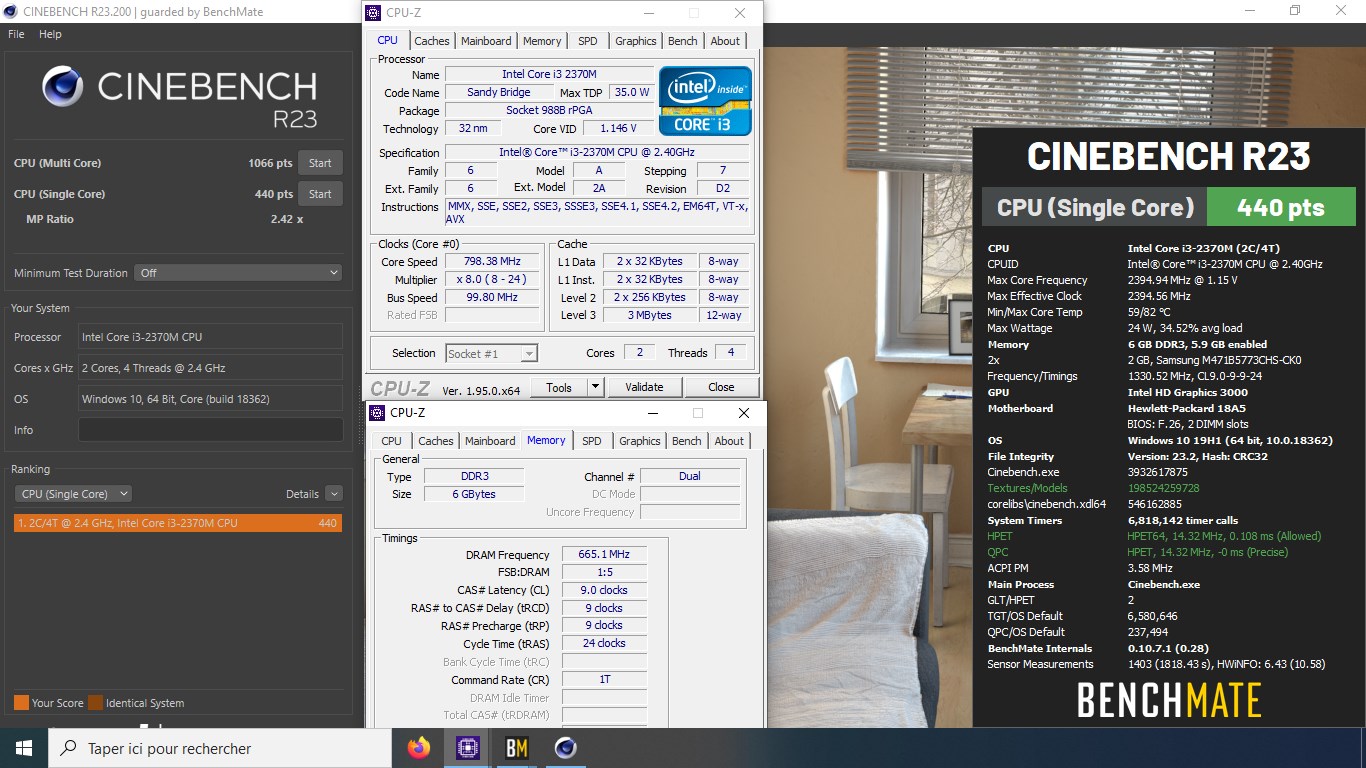
Task: Open the Socket #1 selection dropdown
Action: coord(491,353)
